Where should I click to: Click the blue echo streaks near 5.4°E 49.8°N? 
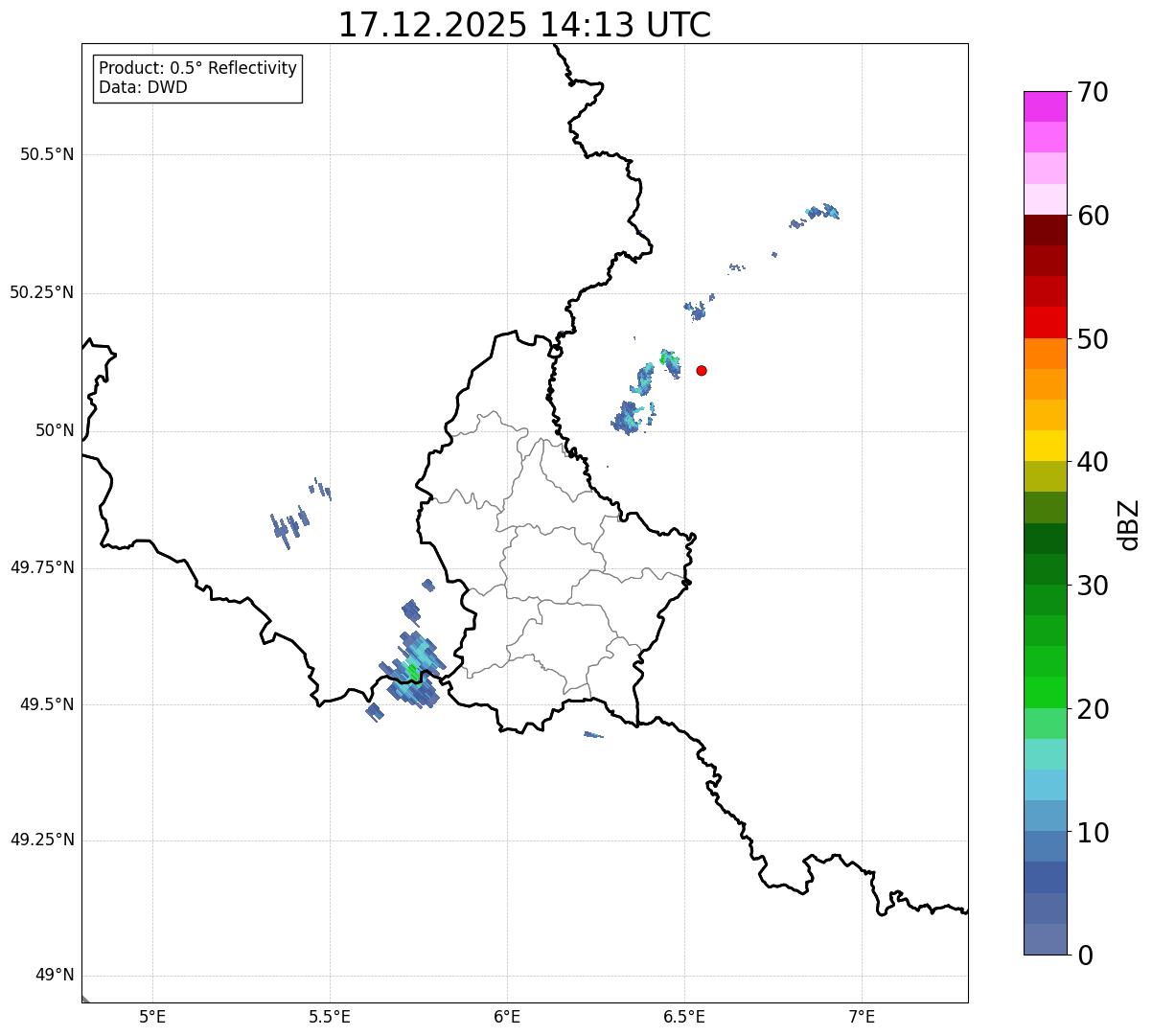290,524
